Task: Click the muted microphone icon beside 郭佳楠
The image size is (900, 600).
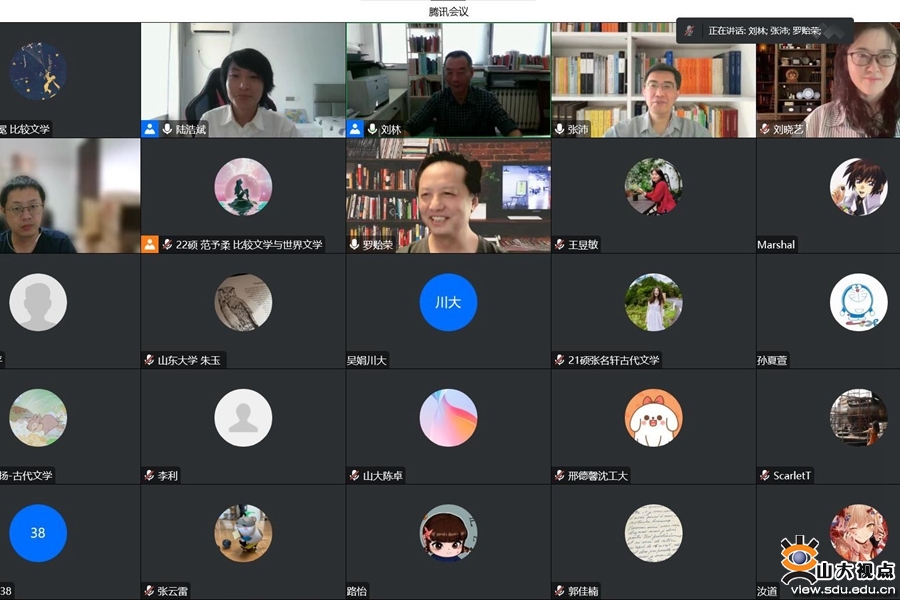Action: (x=560, y=591)
